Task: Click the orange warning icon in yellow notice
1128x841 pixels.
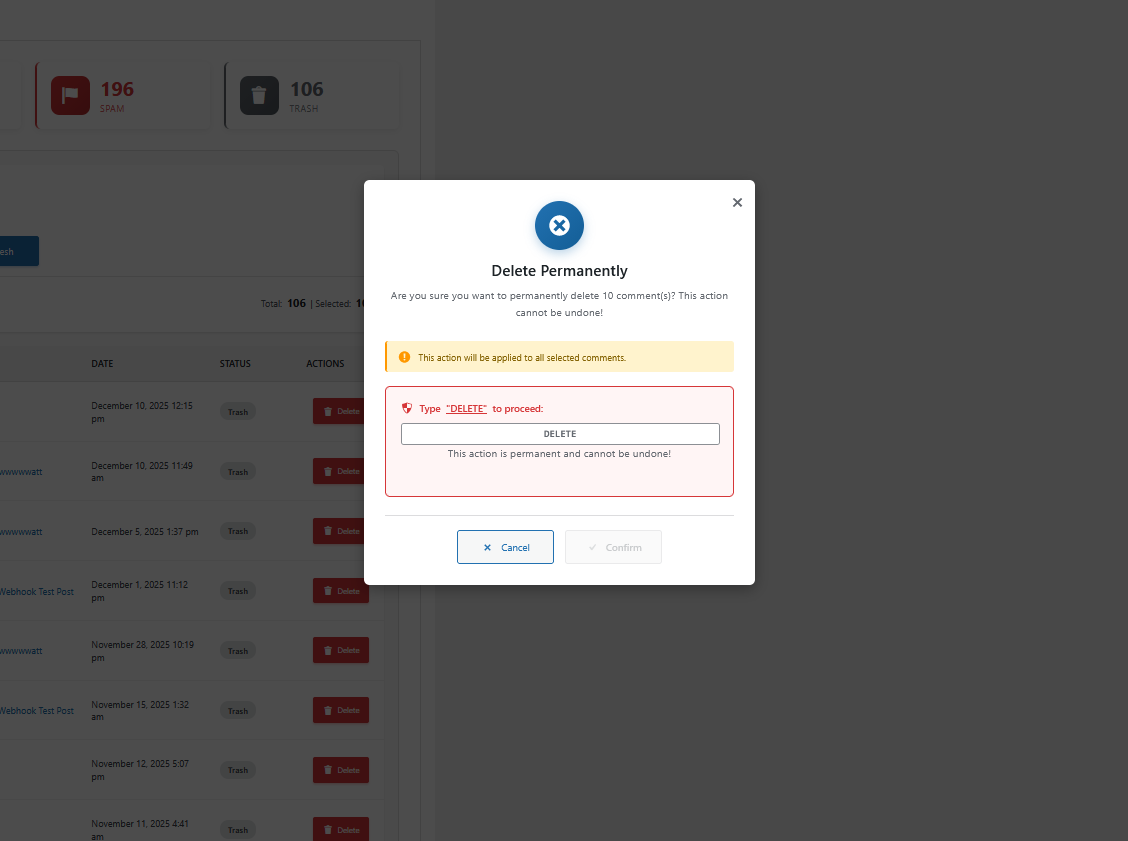Action: (404, 357)
